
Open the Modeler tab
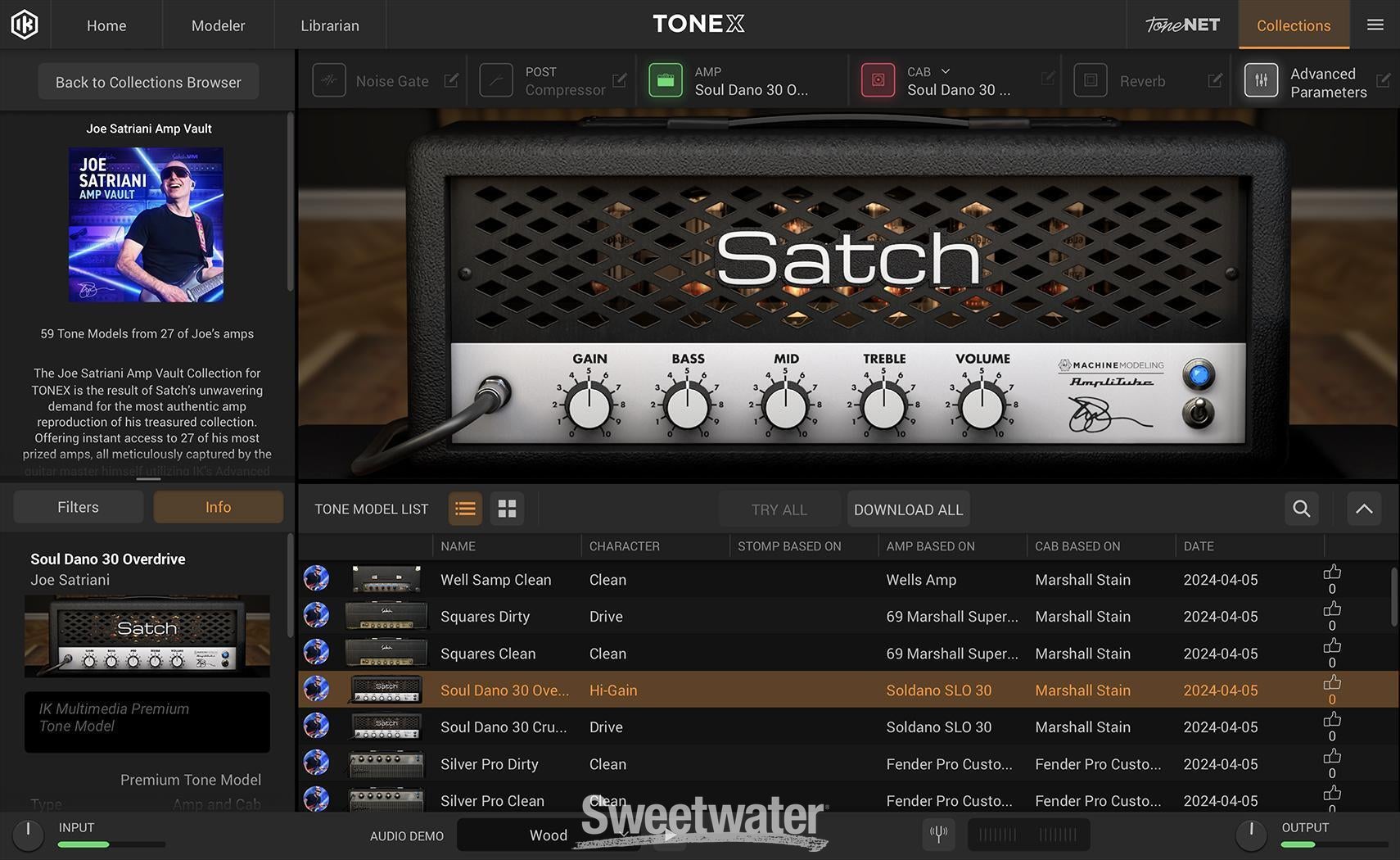[218, 25]
